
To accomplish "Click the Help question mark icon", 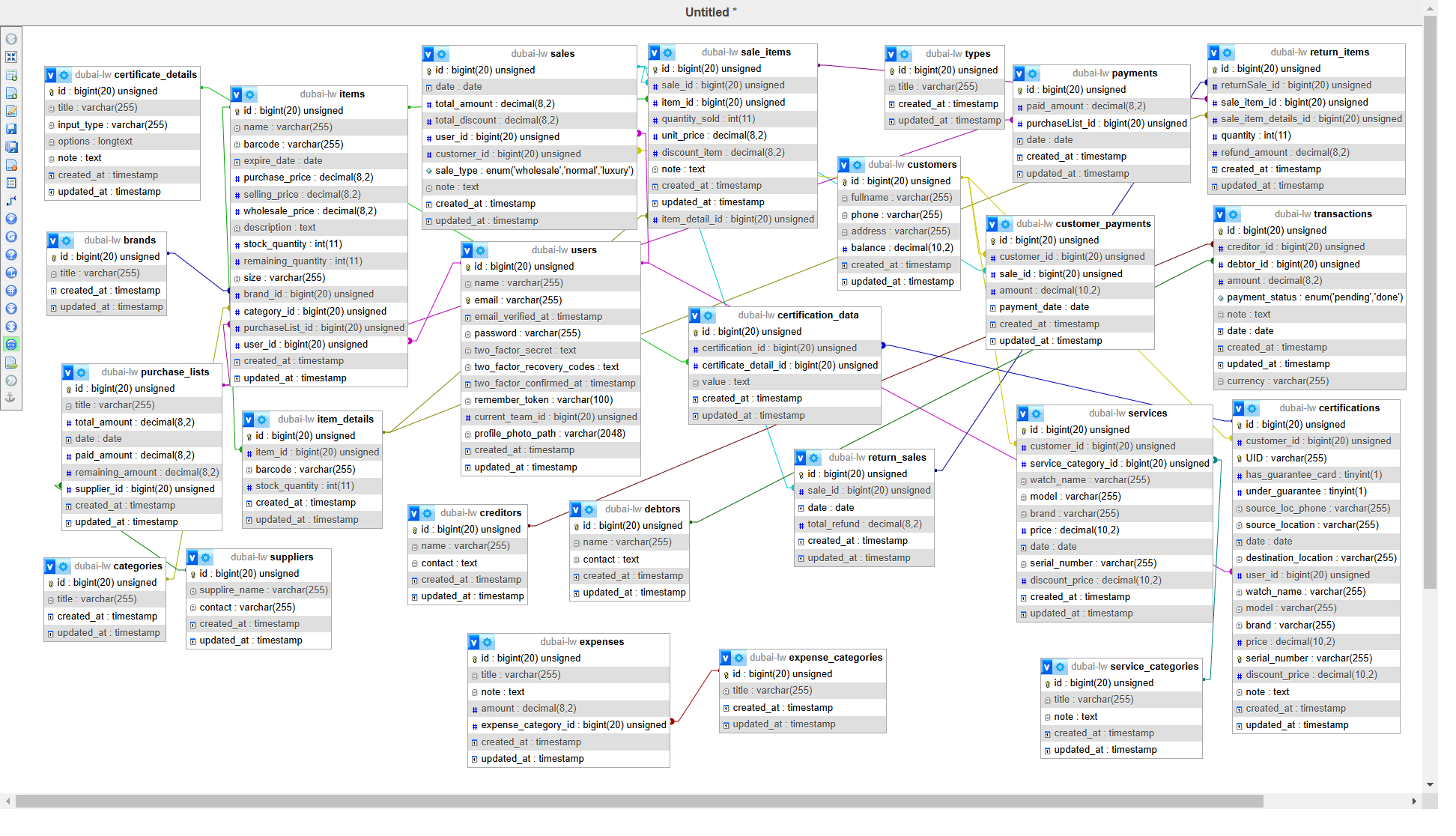I will click(x=11, y=255).
